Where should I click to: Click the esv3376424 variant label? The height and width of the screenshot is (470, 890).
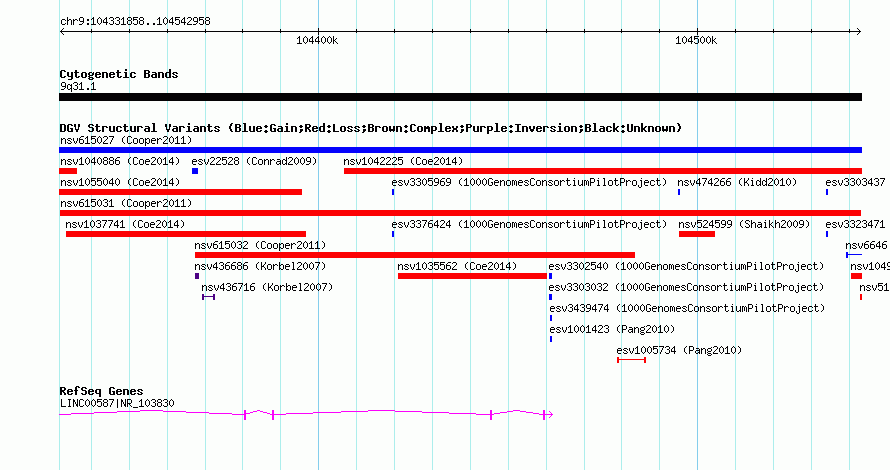point(529,224)
